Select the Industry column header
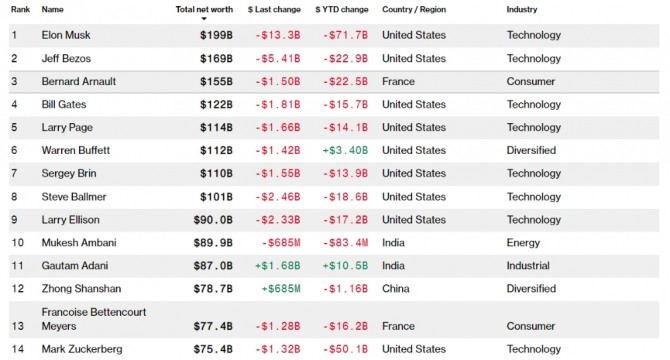The image size is (670, 360). [522, 9]
